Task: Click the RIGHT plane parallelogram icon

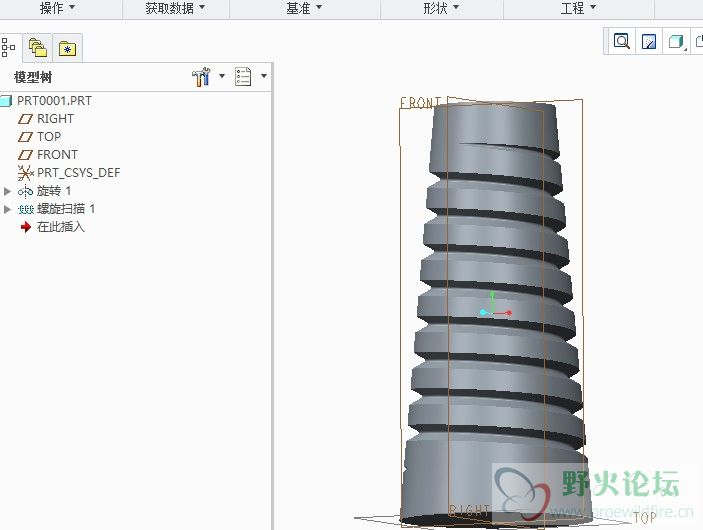Action: [25, 119]
